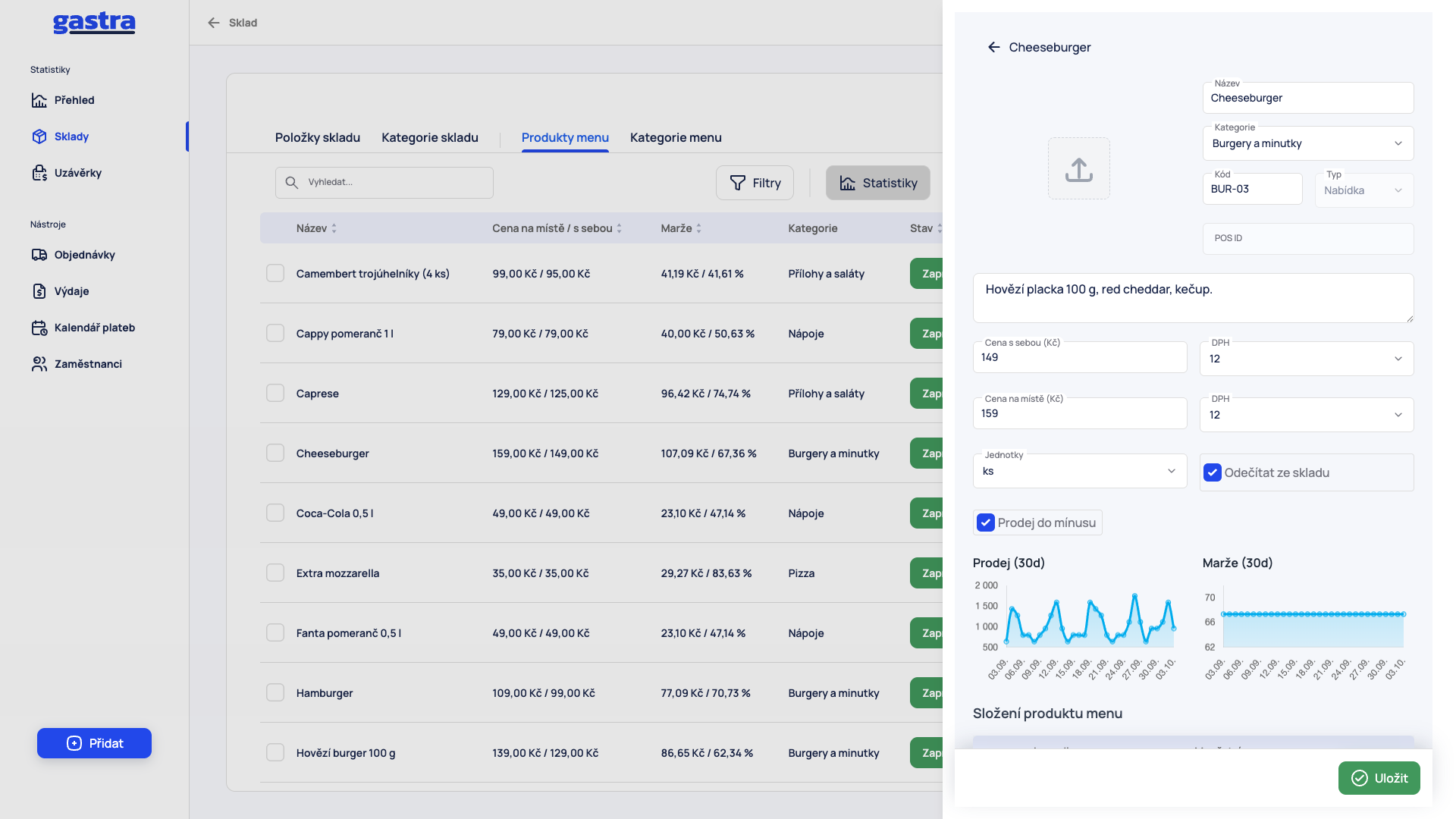Select Hamburger row checkbox

(x=275, y=692)
